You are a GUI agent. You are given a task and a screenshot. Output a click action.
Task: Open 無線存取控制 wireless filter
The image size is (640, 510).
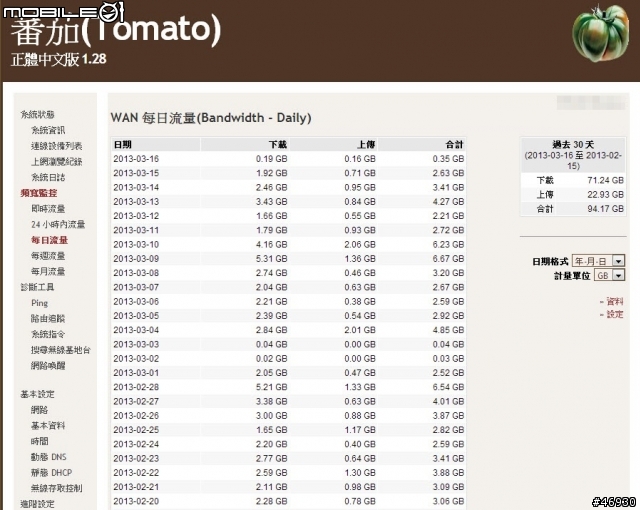tap(56, 488)
